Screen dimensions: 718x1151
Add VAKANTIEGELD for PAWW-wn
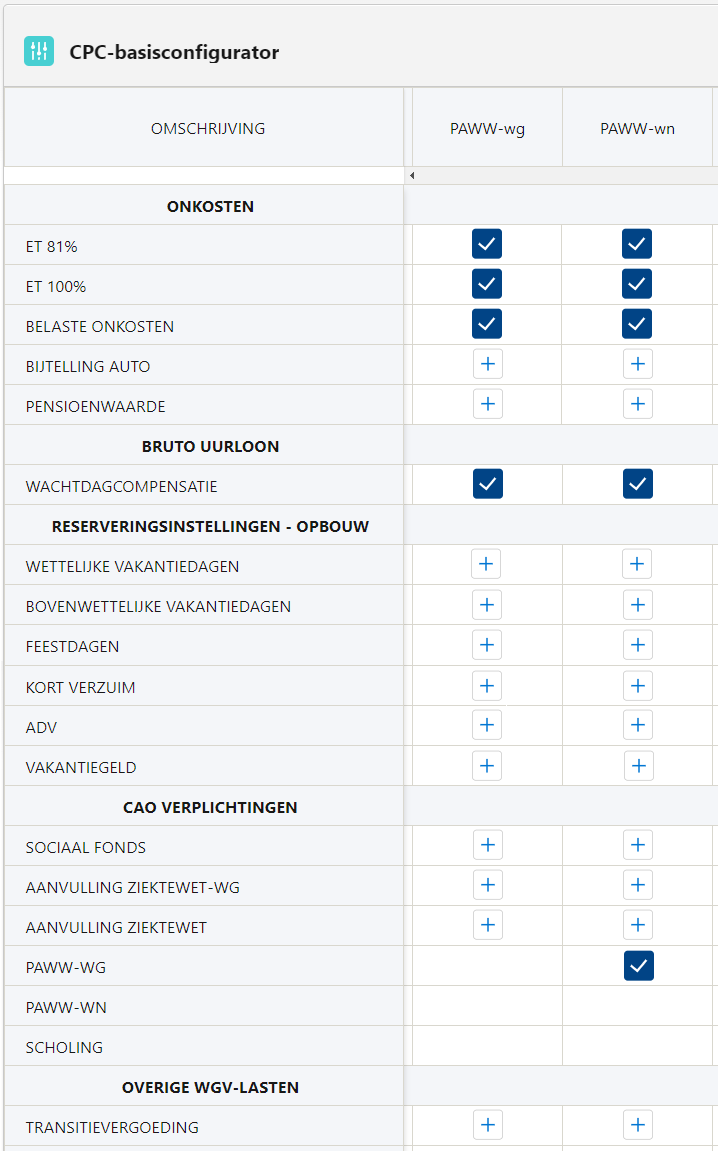(639, 766)
